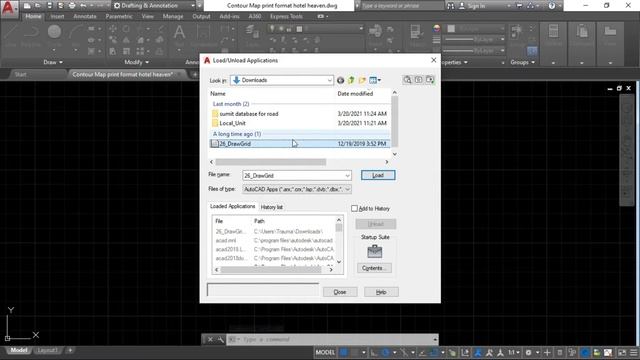
Task: Open the Local_Unit folder
Action: (229, 123)
